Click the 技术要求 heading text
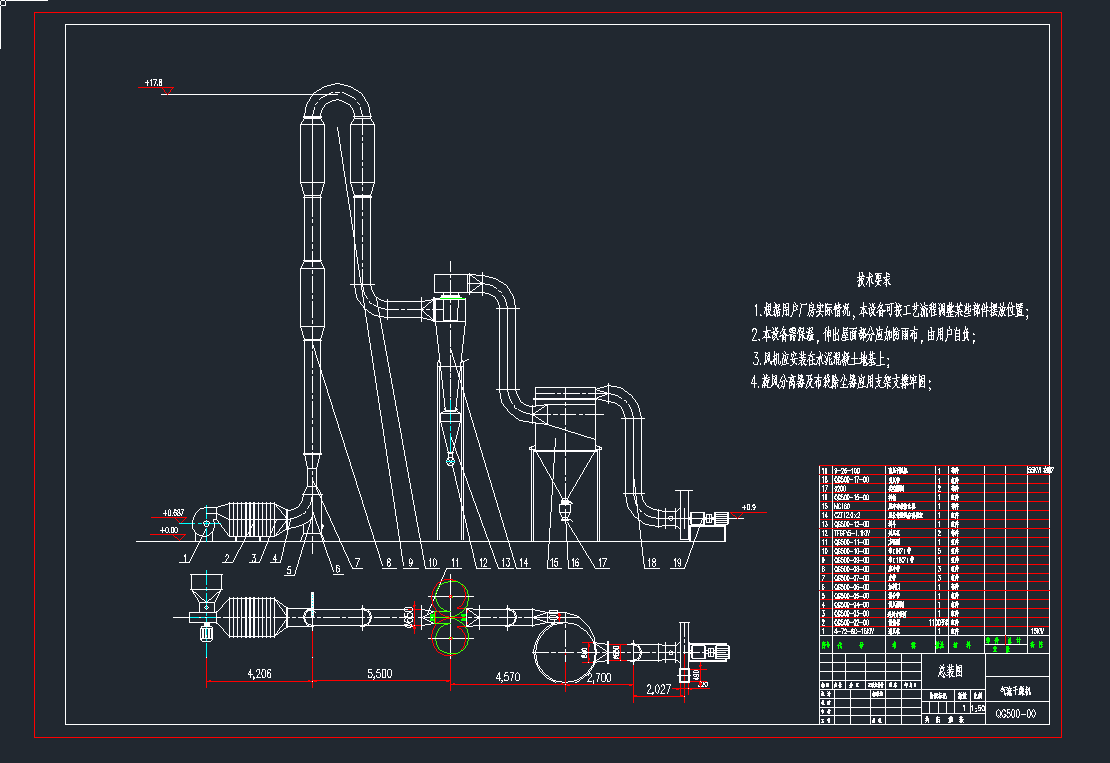This screenshot has width=1110, height=763. click(873, 280)
